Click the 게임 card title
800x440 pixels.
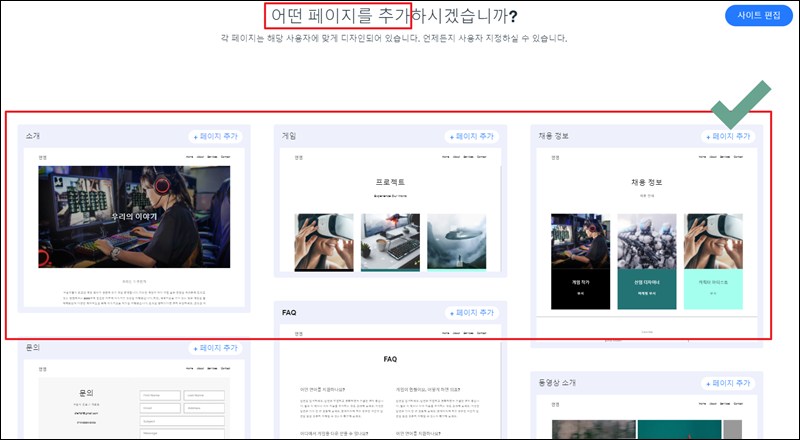(289, 136)
